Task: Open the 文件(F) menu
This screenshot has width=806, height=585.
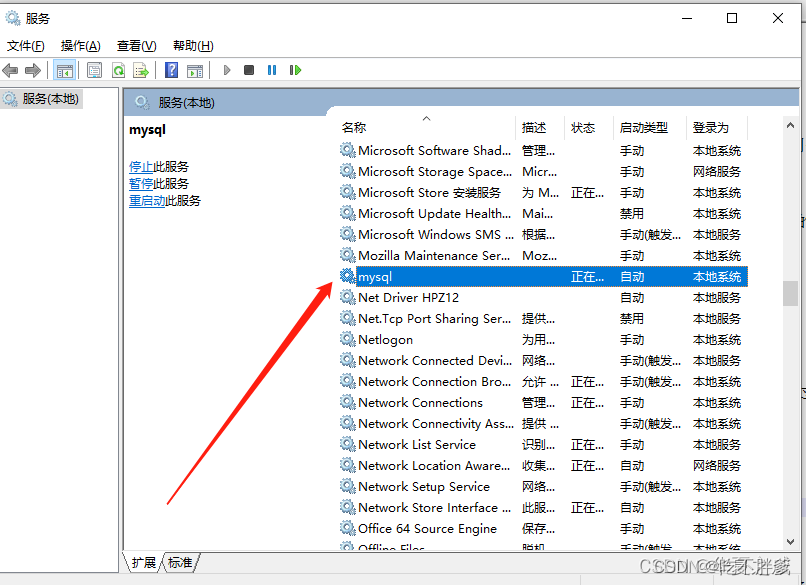Action: [26, 46]
